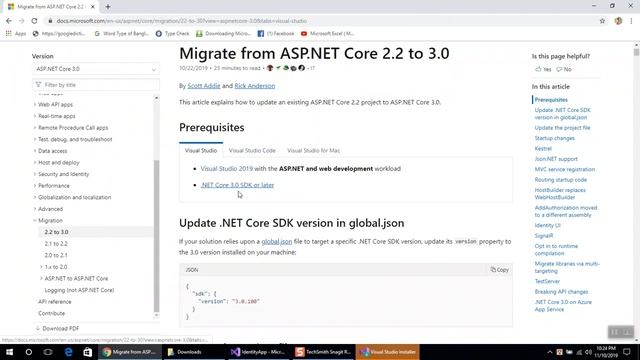This screenshot has width=640, height=360.
Task: Bookmark this page with star icon
Action: 602,21
